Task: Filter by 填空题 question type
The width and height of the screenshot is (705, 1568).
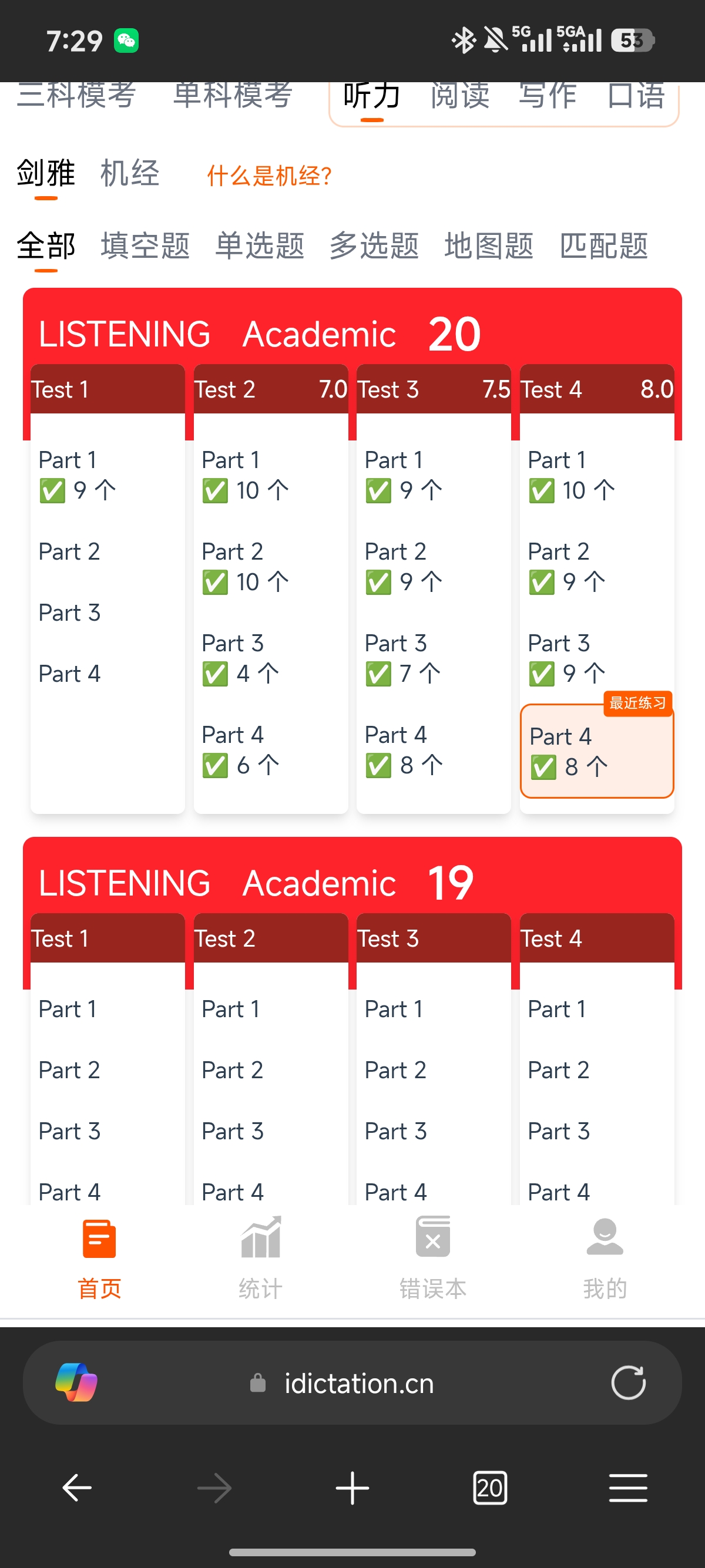Action: point(146,246)
